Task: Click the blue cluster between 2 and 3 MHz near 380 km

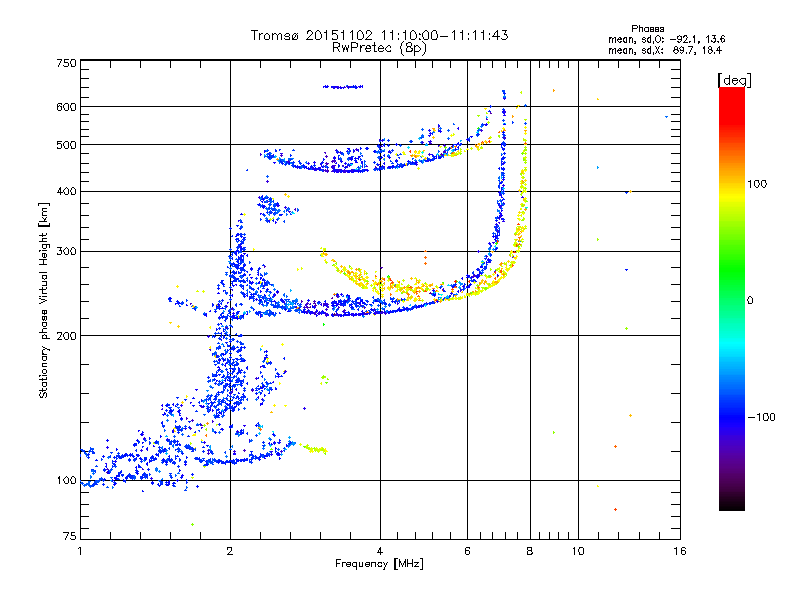Action: click(x=276, y=208)
